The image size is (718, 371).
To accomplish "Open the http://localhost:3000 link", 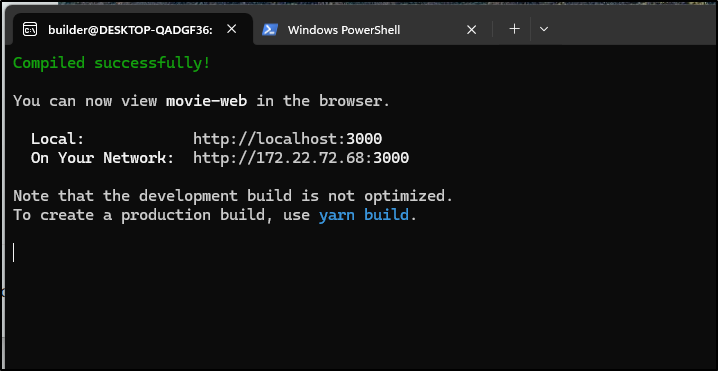I will pyautogui.click(x=288, y=139).
